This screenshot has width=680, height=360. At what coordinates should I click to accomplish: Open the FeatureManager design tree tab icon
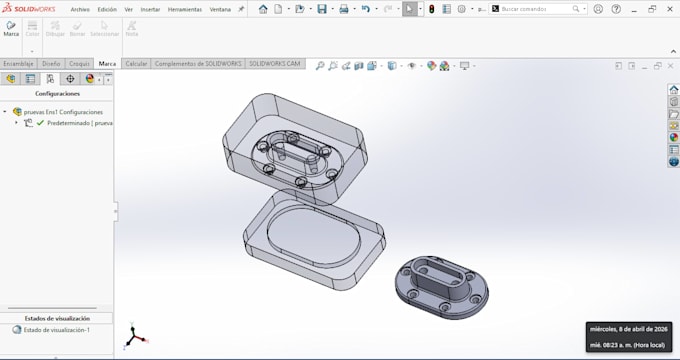[10, 79]
